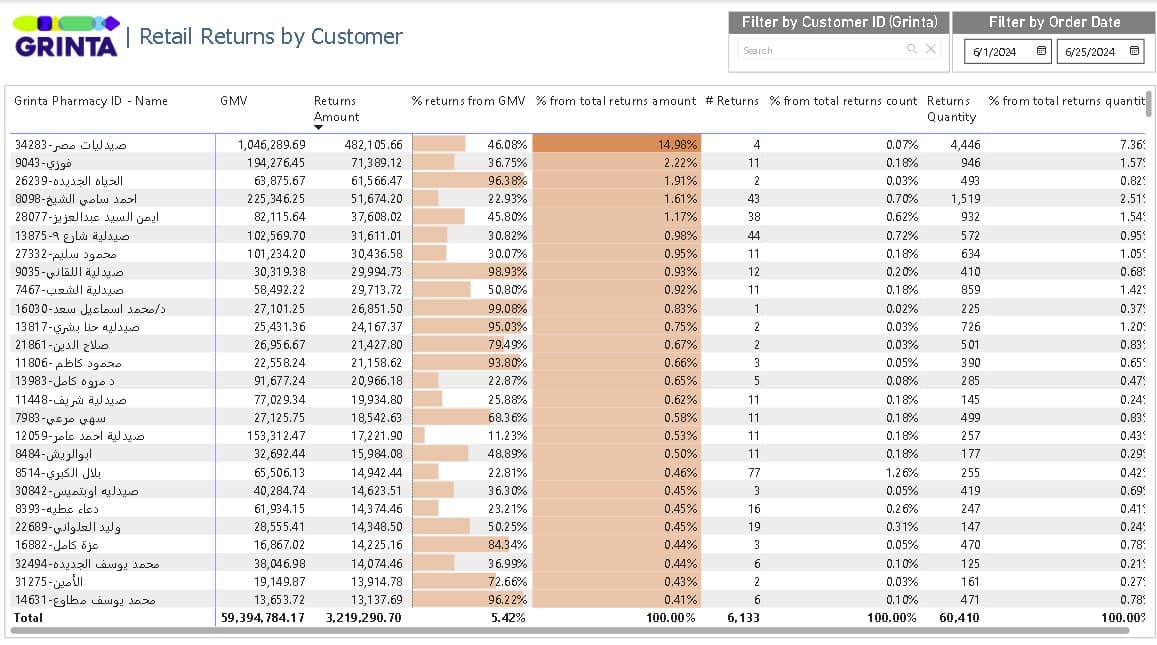Clear the Customer ID search with X icon

930,49
